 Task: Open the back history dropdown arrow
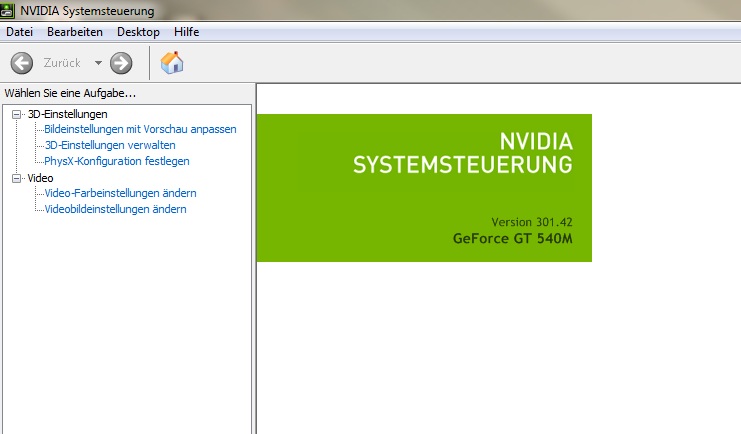[x=98, y=62]
